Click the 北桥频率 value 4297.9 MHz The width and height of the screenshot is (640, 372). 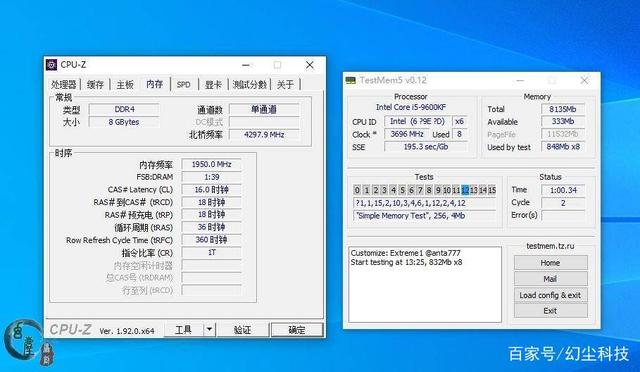(264, 134)
